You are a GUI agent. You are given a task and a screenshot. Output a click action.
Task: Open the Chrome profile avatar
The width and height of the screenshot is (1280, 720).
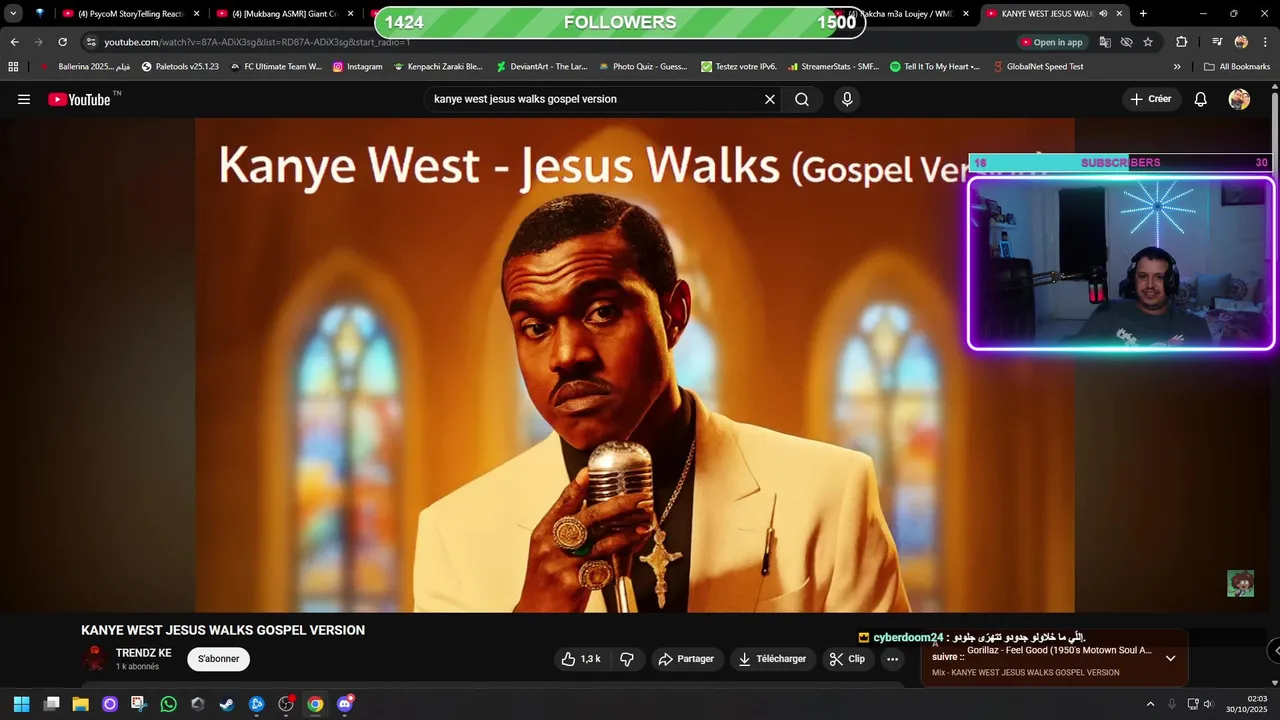click(x=1241, y=42)
